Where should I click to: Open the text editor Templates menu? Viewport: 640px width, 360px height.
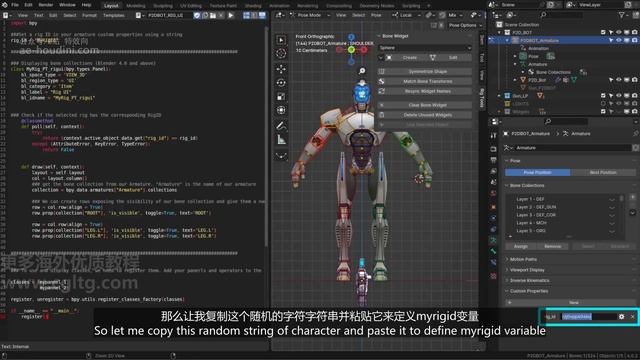tap(114, 15)
